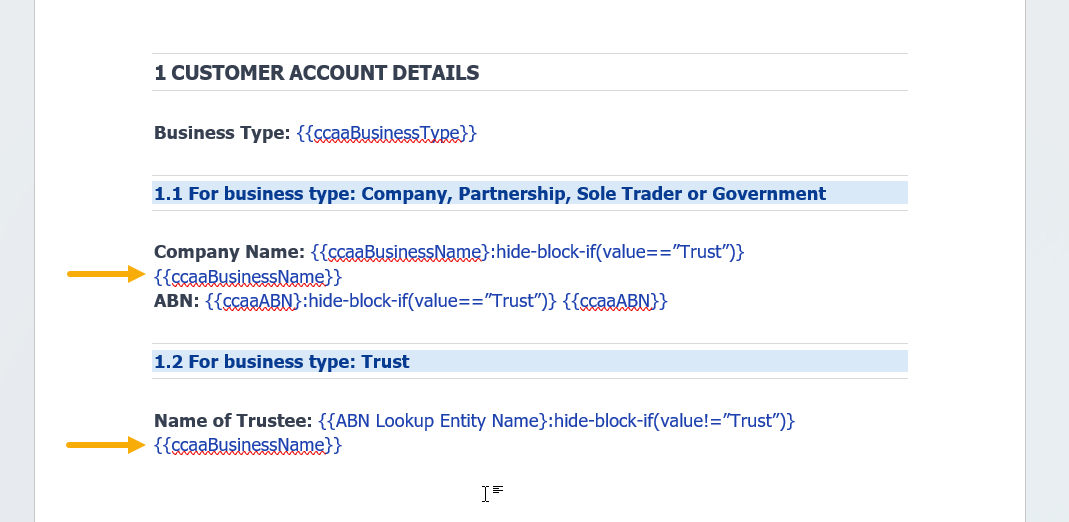This screenshot has height=522, width=1069.
Task: Place cursor on the 'Business Type:' label
Action: (222, 133)
